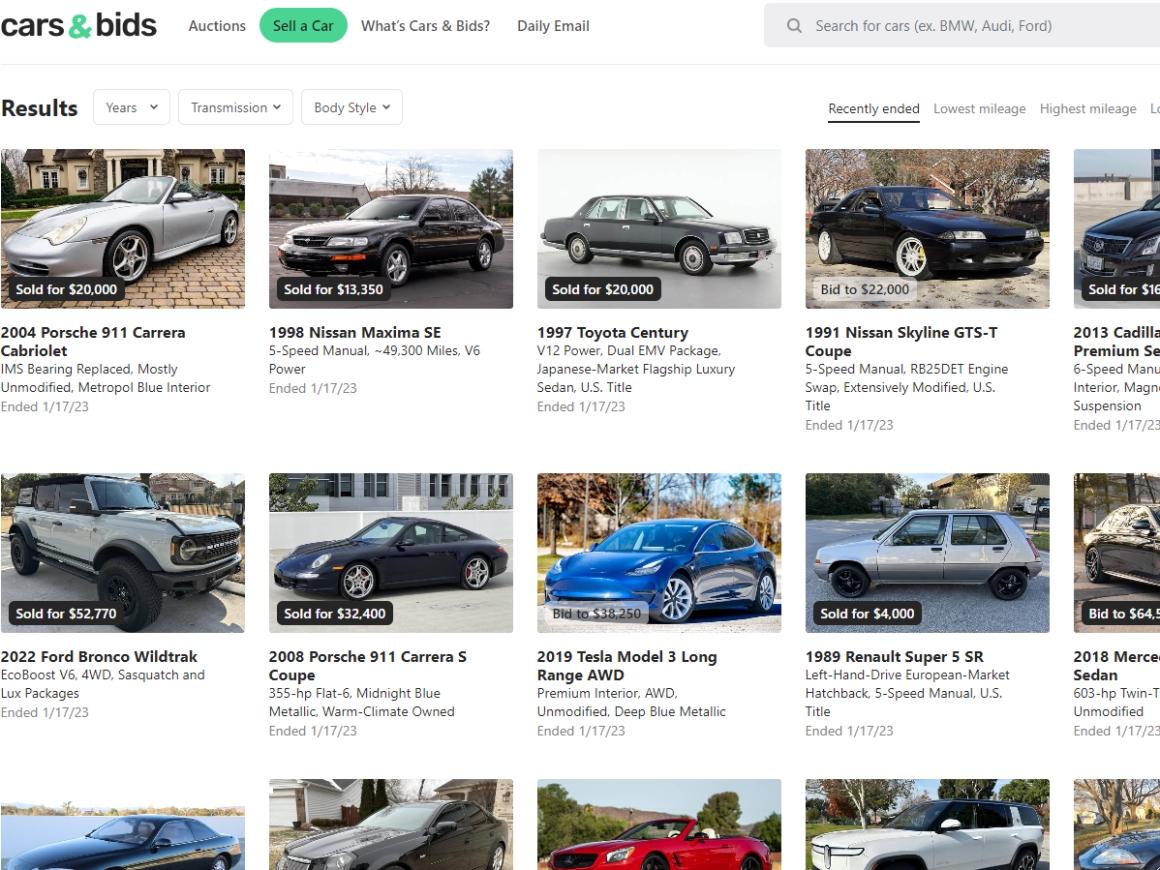Sort results by Lowest mileage
1160x870 pixels.
point(979,109)
